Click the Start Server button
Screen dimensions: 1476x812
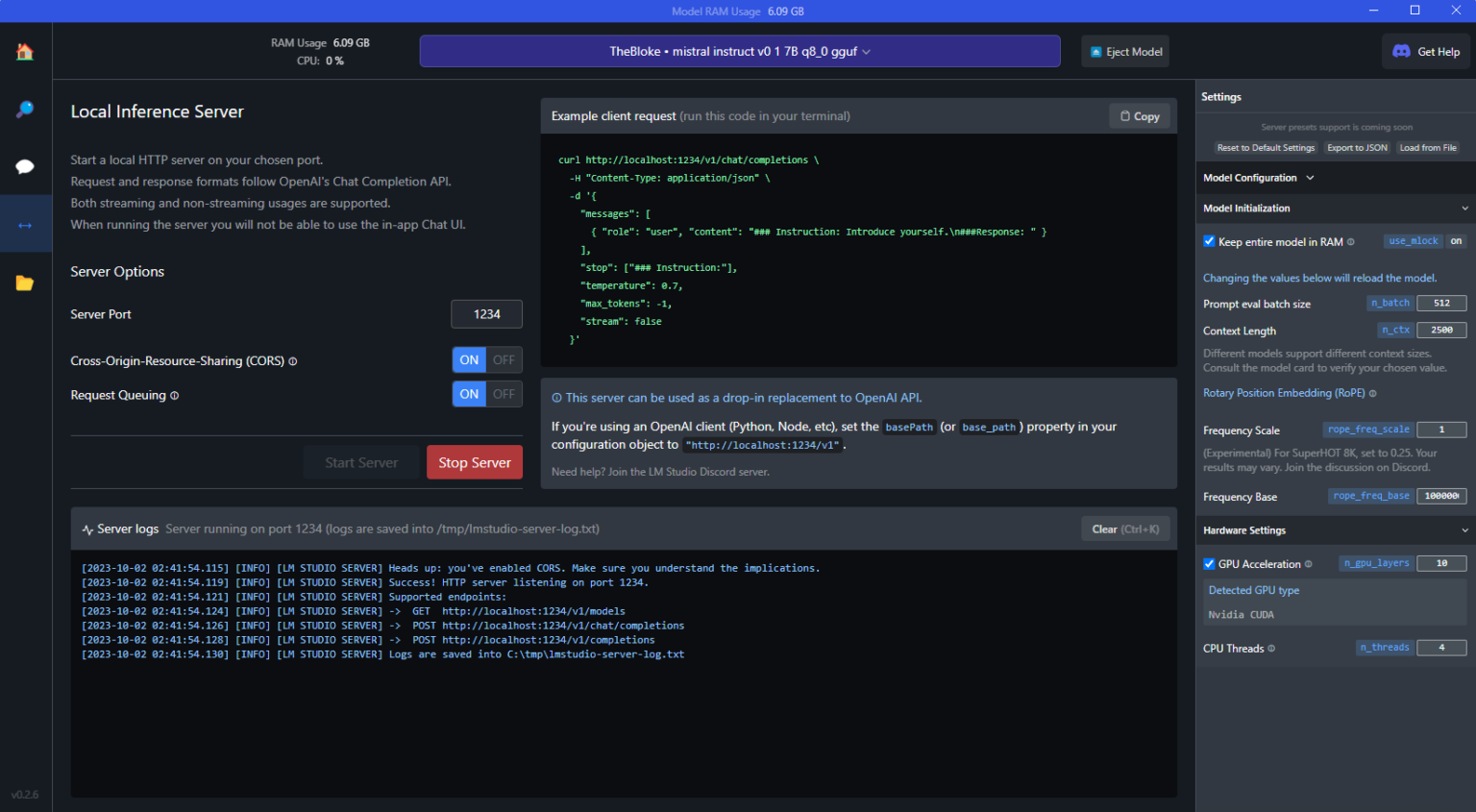pyautogui.click(x=361, y=463)
